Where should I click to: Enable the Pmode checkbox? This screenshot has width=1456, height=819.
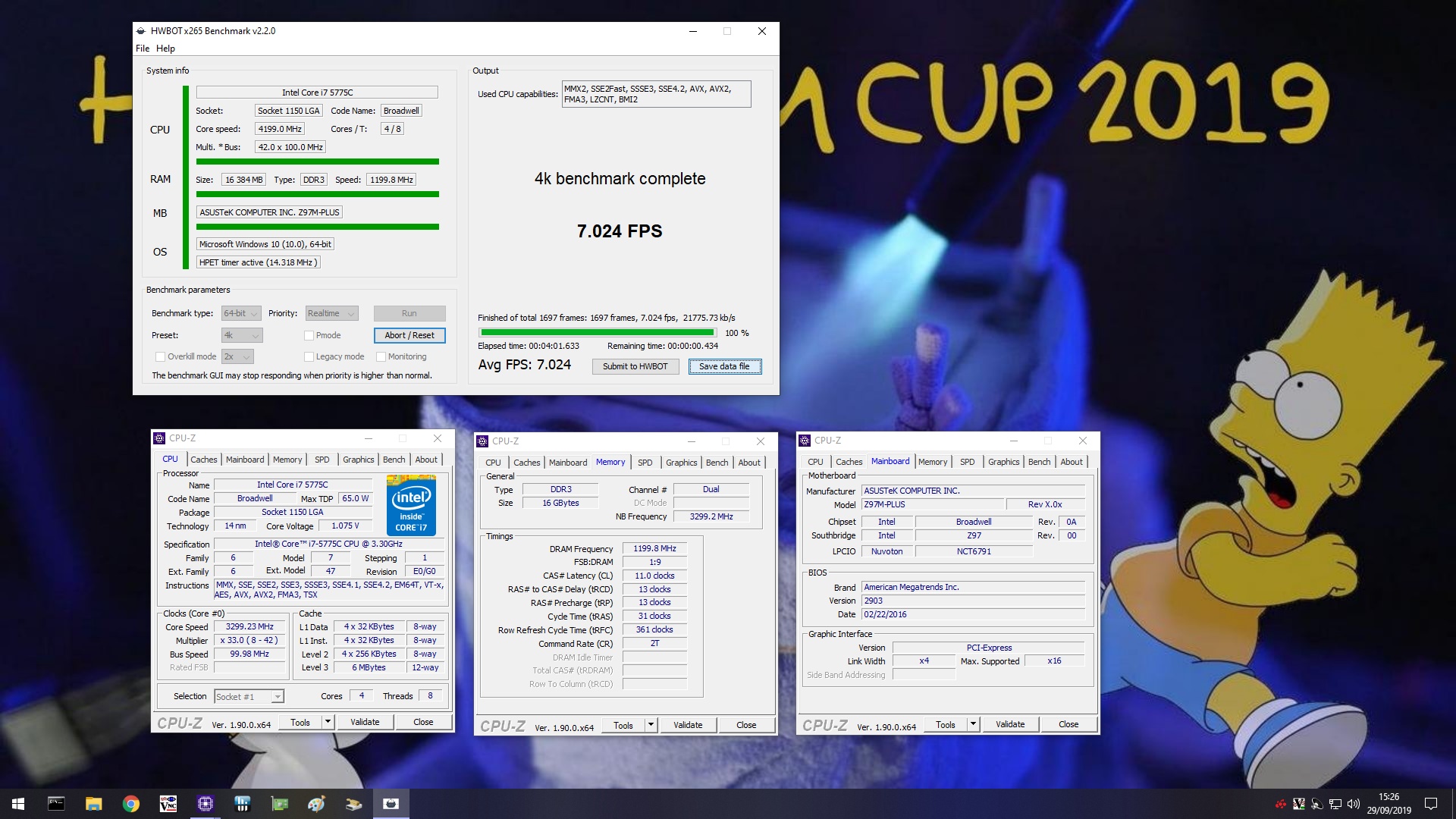tap(309, 335)
